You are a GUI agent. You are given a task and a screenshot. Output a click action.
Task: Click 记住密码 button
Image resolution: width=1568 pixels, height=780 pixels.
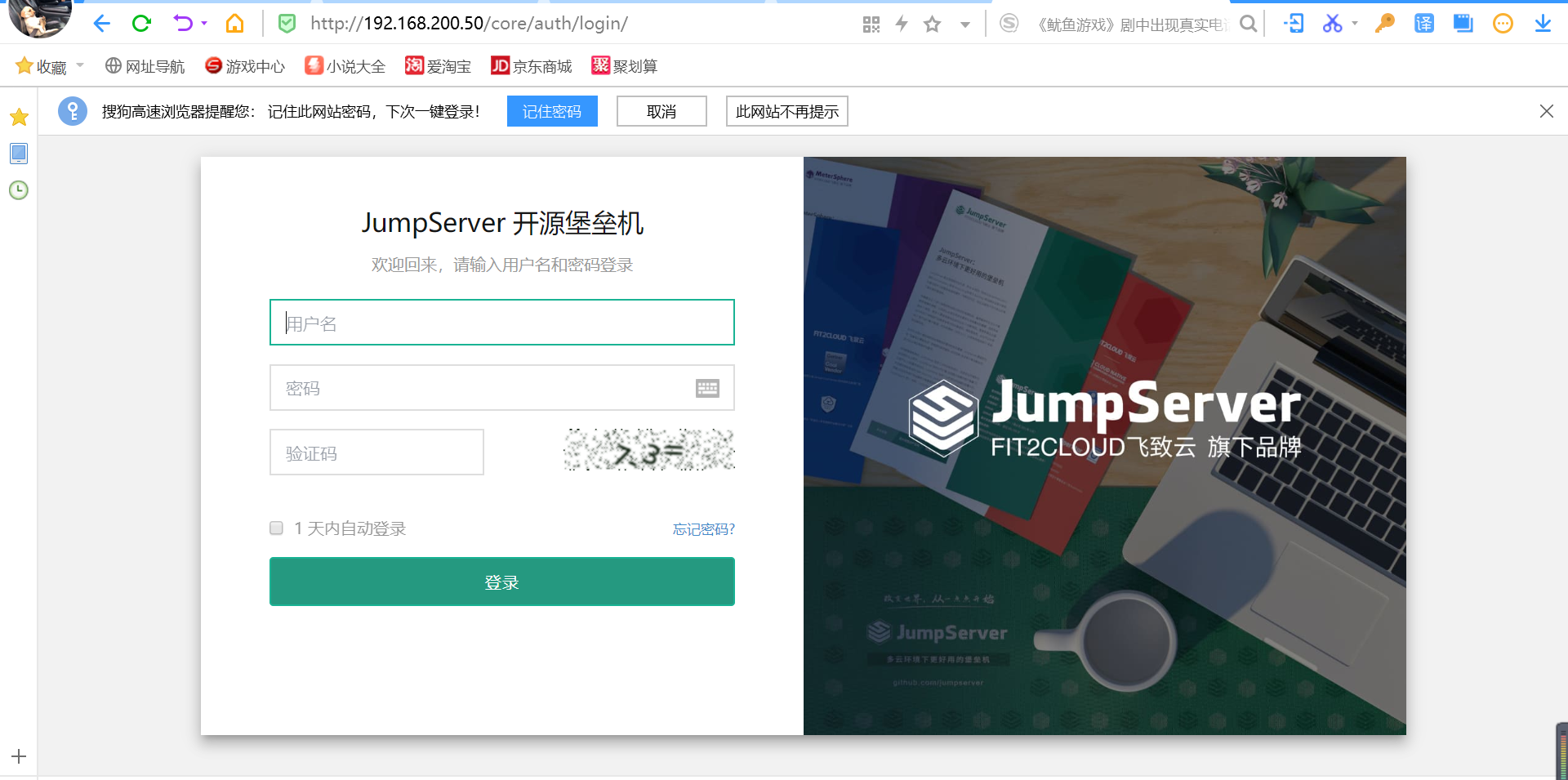[x=552, y=111]
